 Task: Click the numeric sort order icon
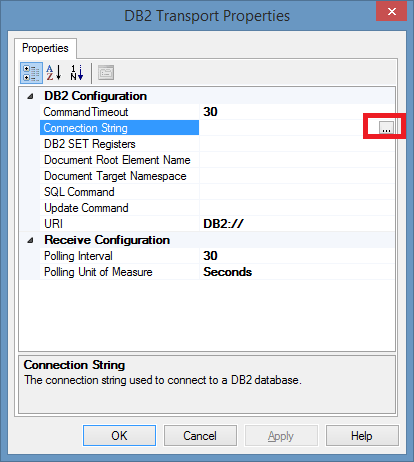tap(77, 73)
